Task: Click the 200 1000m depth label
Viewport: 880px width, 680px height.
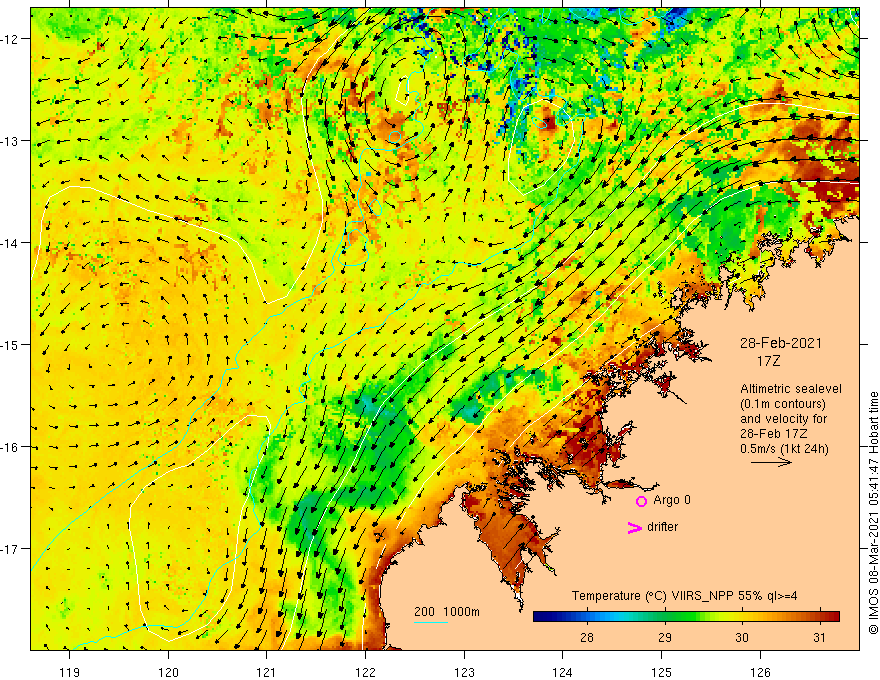Action: pos(447,612)
